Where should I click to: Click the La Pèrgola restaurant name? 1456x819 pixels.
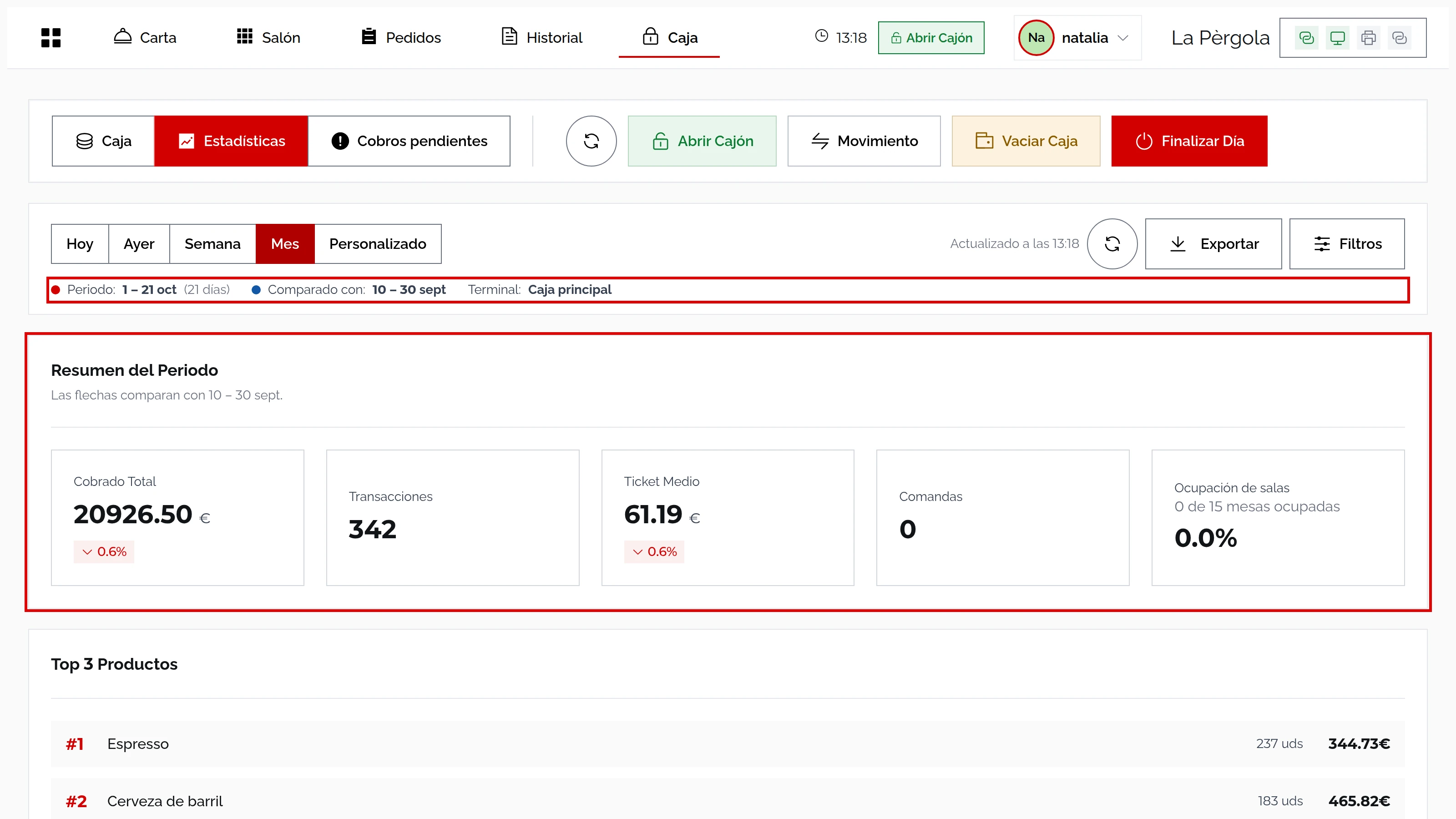pyautogui.click(x=1220, y=38)
